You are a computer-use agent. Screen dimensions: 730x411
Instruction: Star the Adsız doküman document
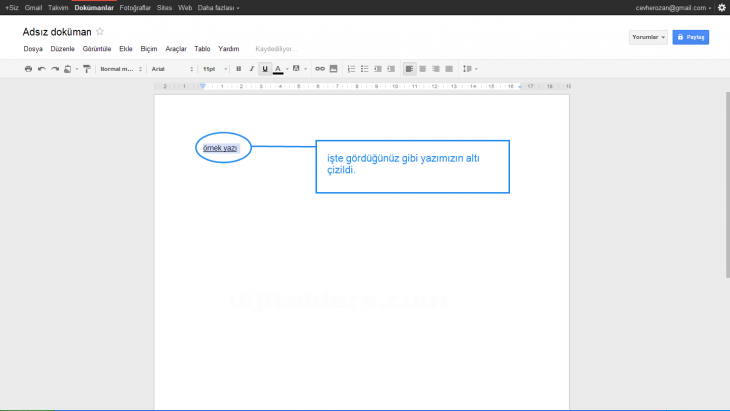(100, 32)
